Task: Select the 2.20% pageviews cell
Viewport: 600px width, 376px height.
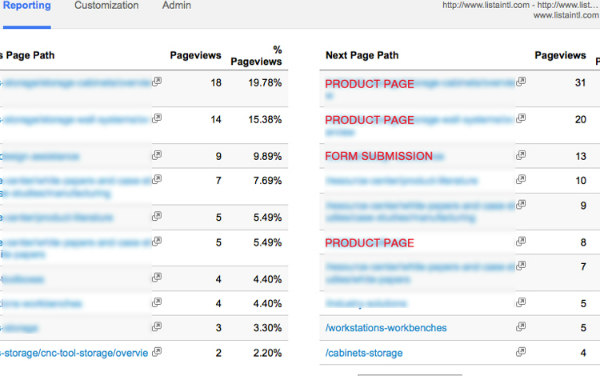Action: pyautogui.click(x=267, y=353)
